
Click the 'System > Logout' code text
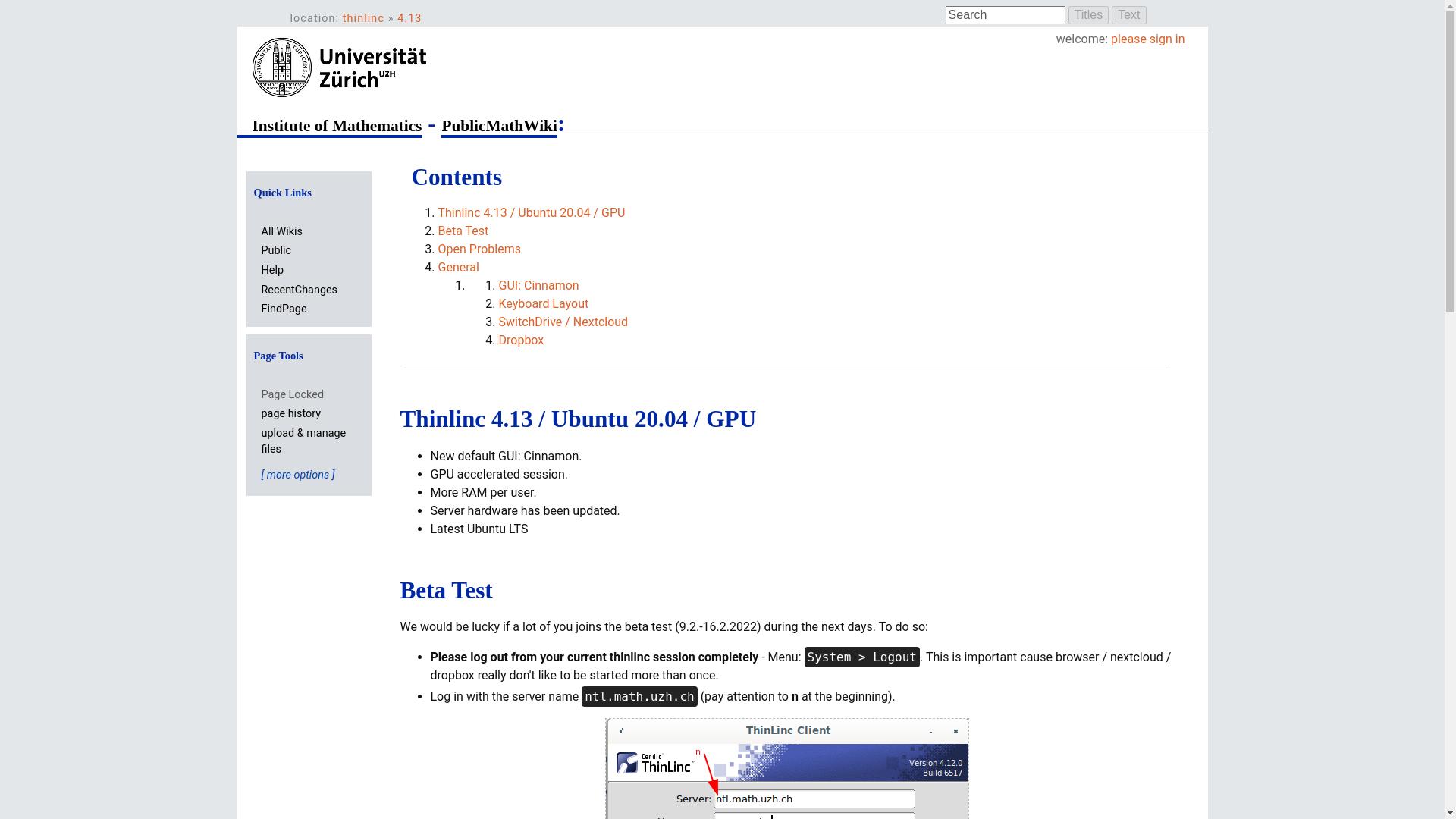[861, 657]
